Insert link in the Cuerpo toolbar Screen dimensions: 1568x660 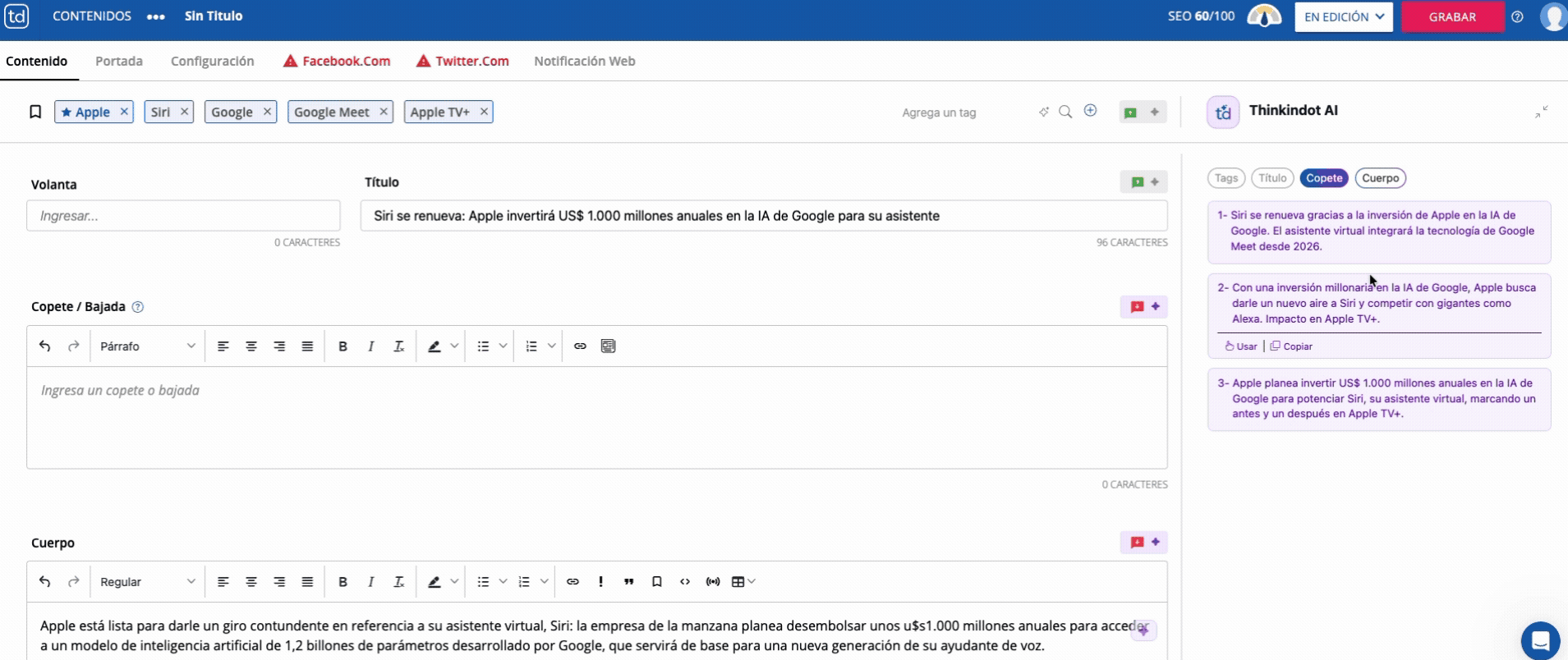tap(572, 582)
